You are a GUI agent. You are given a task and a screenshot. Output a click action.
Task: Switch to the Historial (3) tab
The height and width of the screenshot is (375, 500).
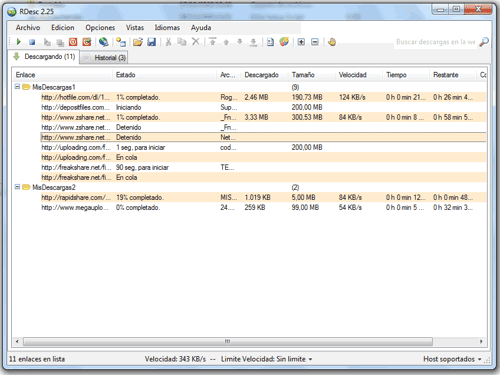pyautogui.click(x=104, y=58)
